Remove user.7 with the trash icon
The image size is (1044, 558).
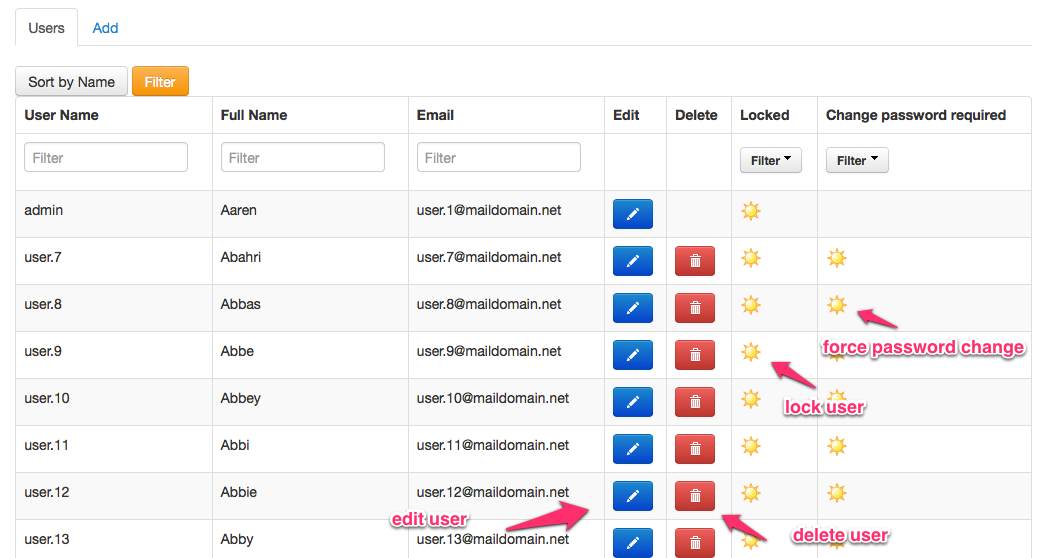[x=695, y=260]
